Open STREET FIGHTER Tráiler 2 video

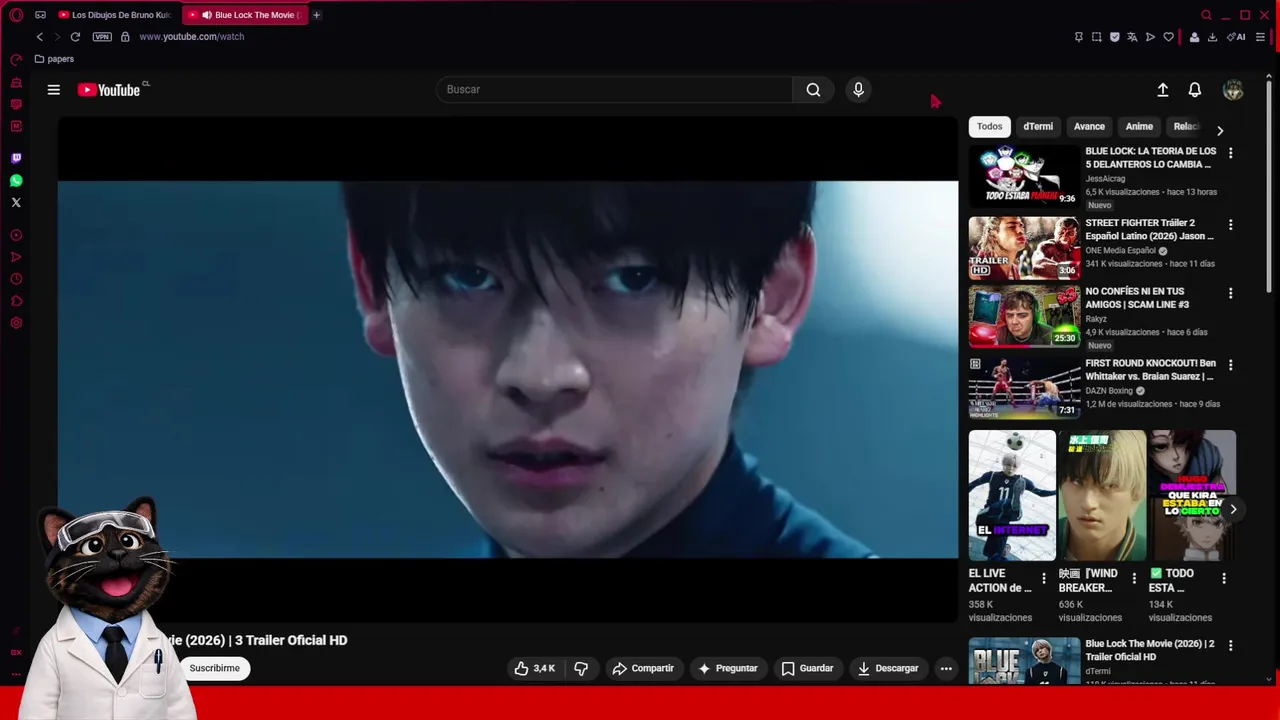(1024, 248)
